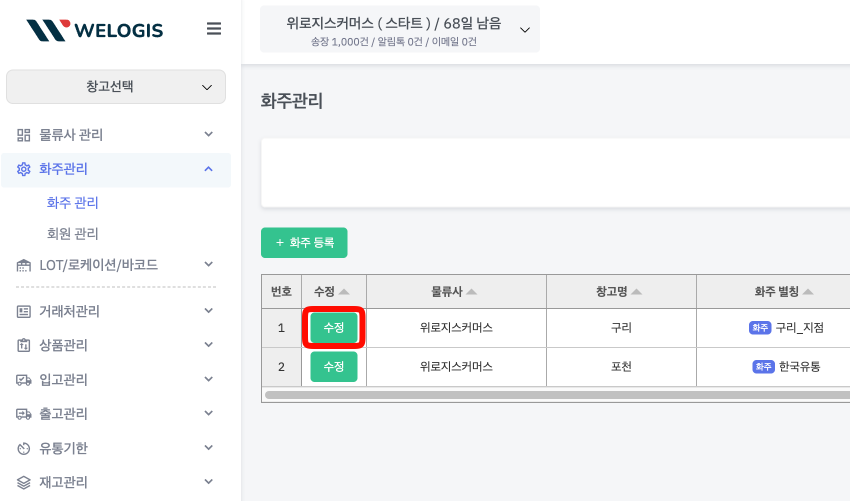Click the LOT/로케이션/바코드 warehouse icon
The width and height of the screenshot is (850, 501).
(24, 265)
